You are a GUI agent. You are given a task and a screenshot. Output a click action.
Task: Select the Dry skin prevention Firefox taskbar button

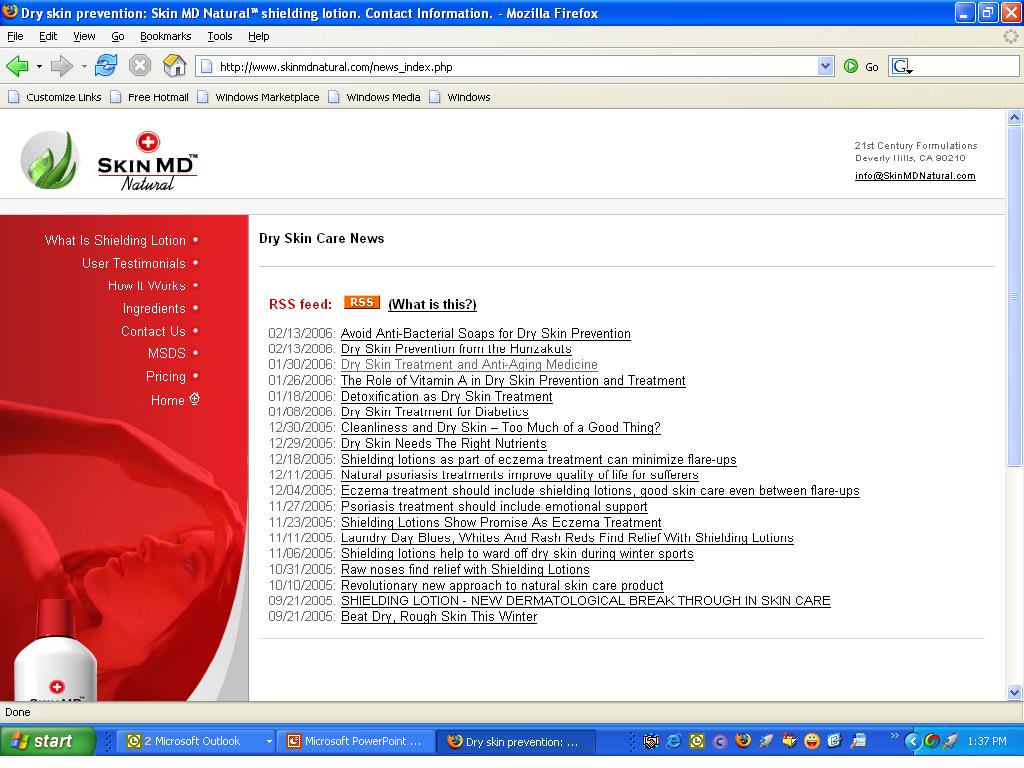pos(516,742)
